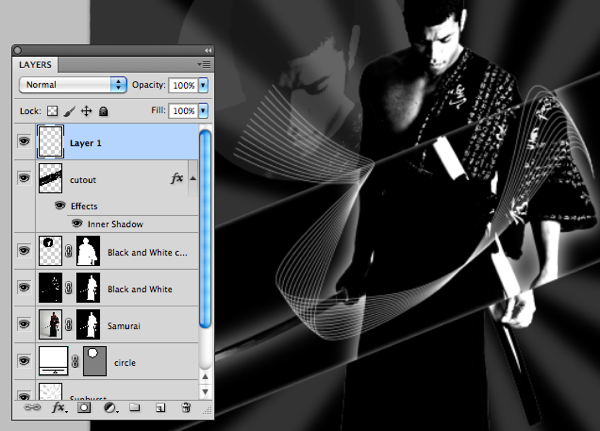The width and height of the screenshot is (600, 431).
Task: Open the Normal blend mode dropdown
Action: [73, 85]
